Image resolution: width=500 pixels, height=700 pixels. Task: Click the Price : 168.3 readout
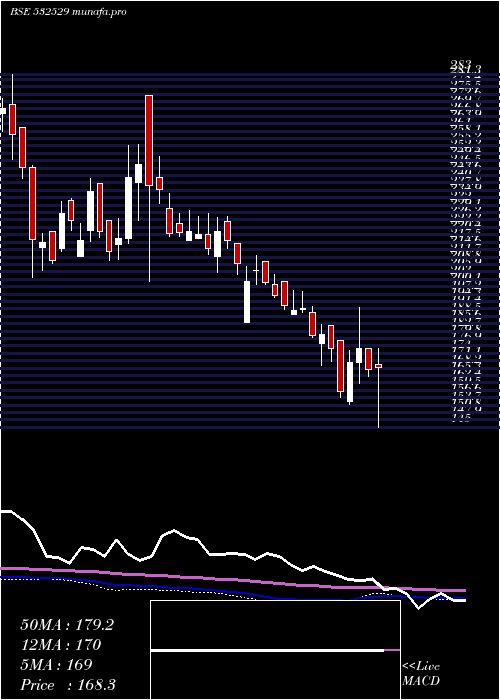click(x=68, y=685)
